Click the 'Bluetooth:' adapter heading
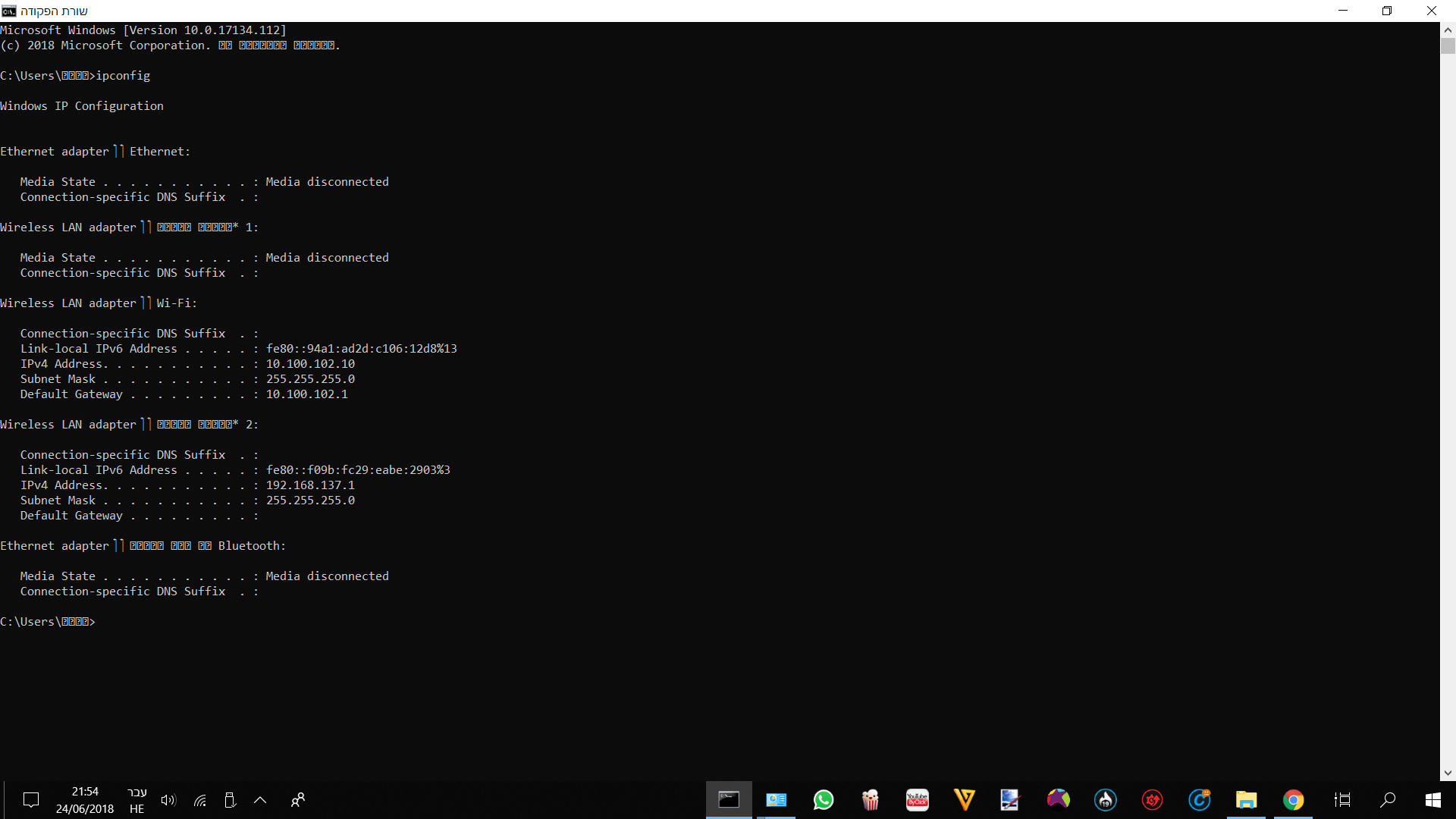1456x819 pixels. click(x=252, y=546)
